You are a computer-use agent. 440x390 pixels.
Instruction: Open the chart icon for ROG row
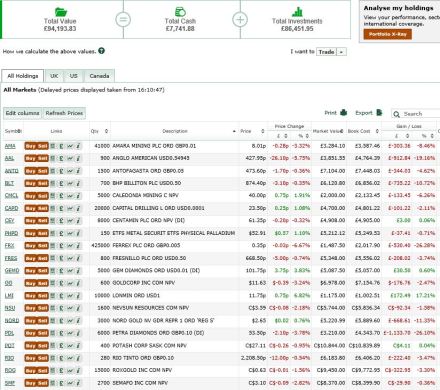pos(70,371)
